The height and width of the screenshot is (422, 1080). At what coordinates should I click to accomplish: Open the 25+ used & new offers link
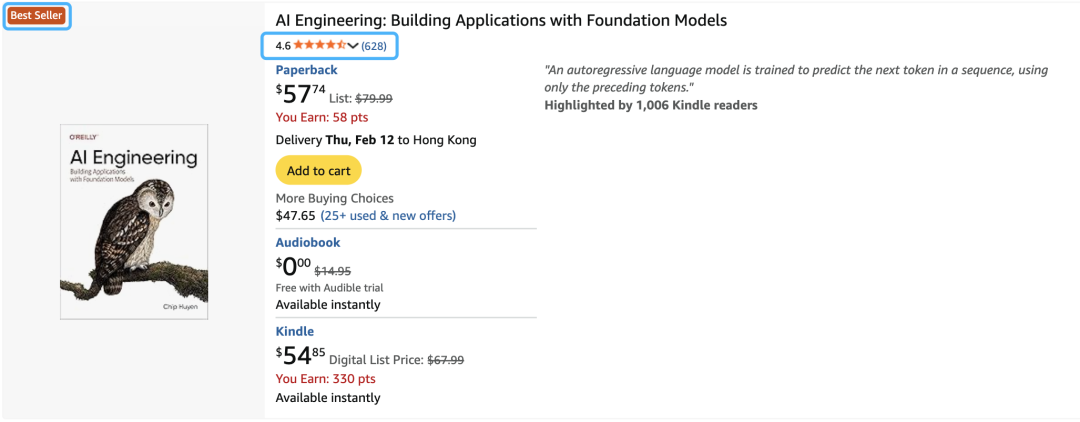click(x=388, y=215)
